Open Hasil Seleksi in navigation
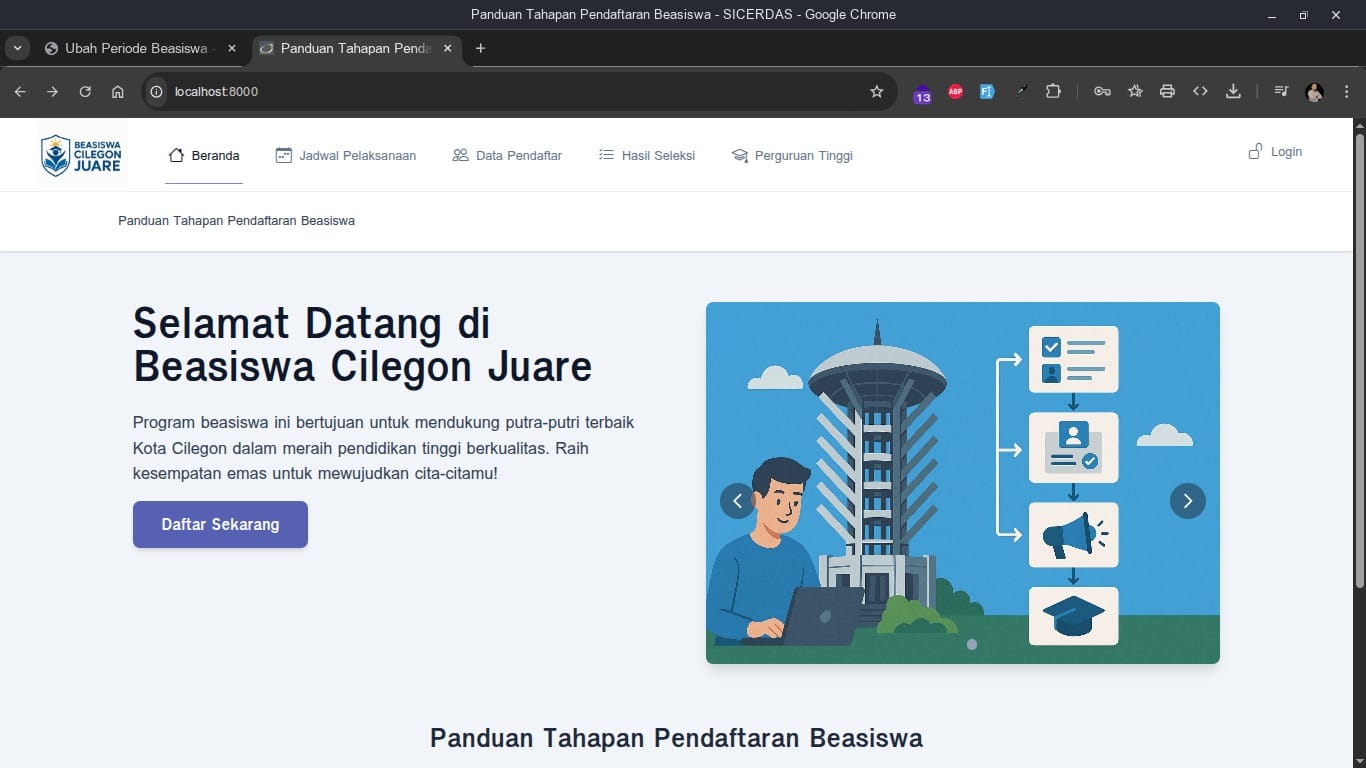Viewport: 1366px width, 768px height. (647, 155)
